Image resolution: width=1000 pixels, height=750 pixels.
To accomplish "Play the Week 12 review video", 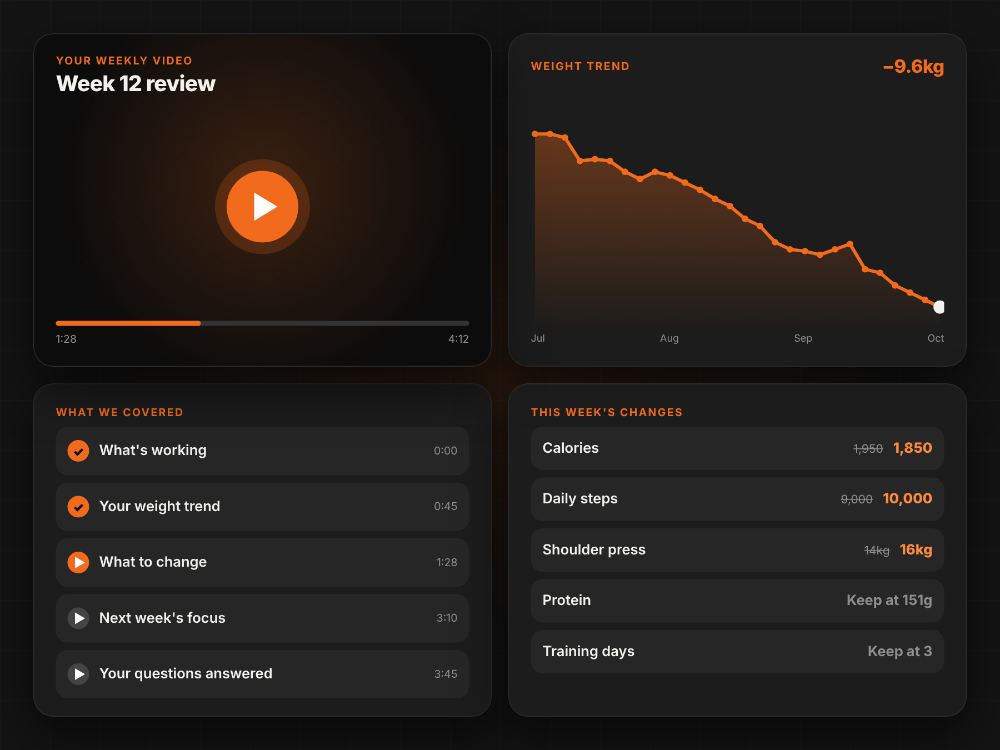I will pos(262,207).
